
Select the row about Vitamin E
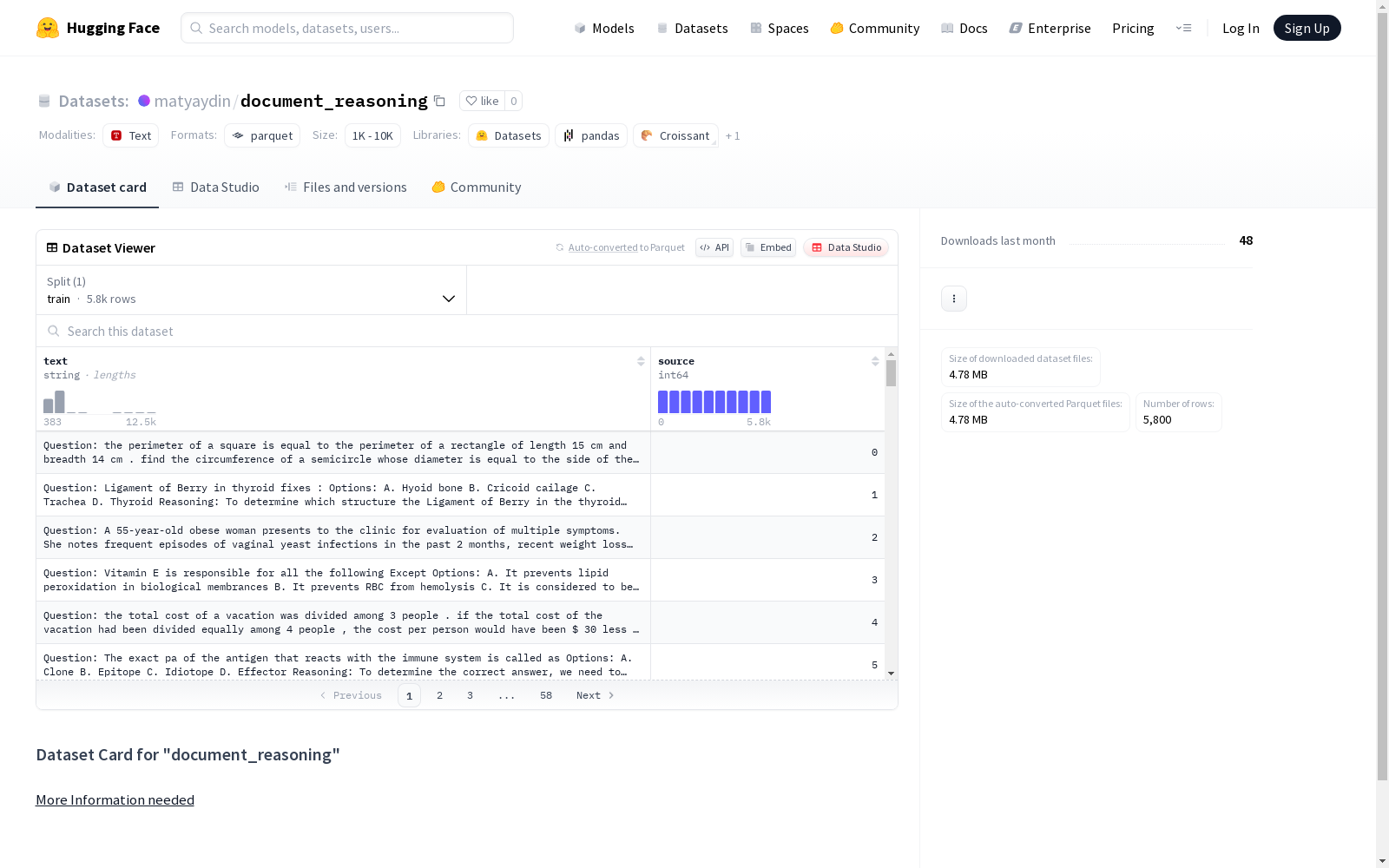pos(460,580)
